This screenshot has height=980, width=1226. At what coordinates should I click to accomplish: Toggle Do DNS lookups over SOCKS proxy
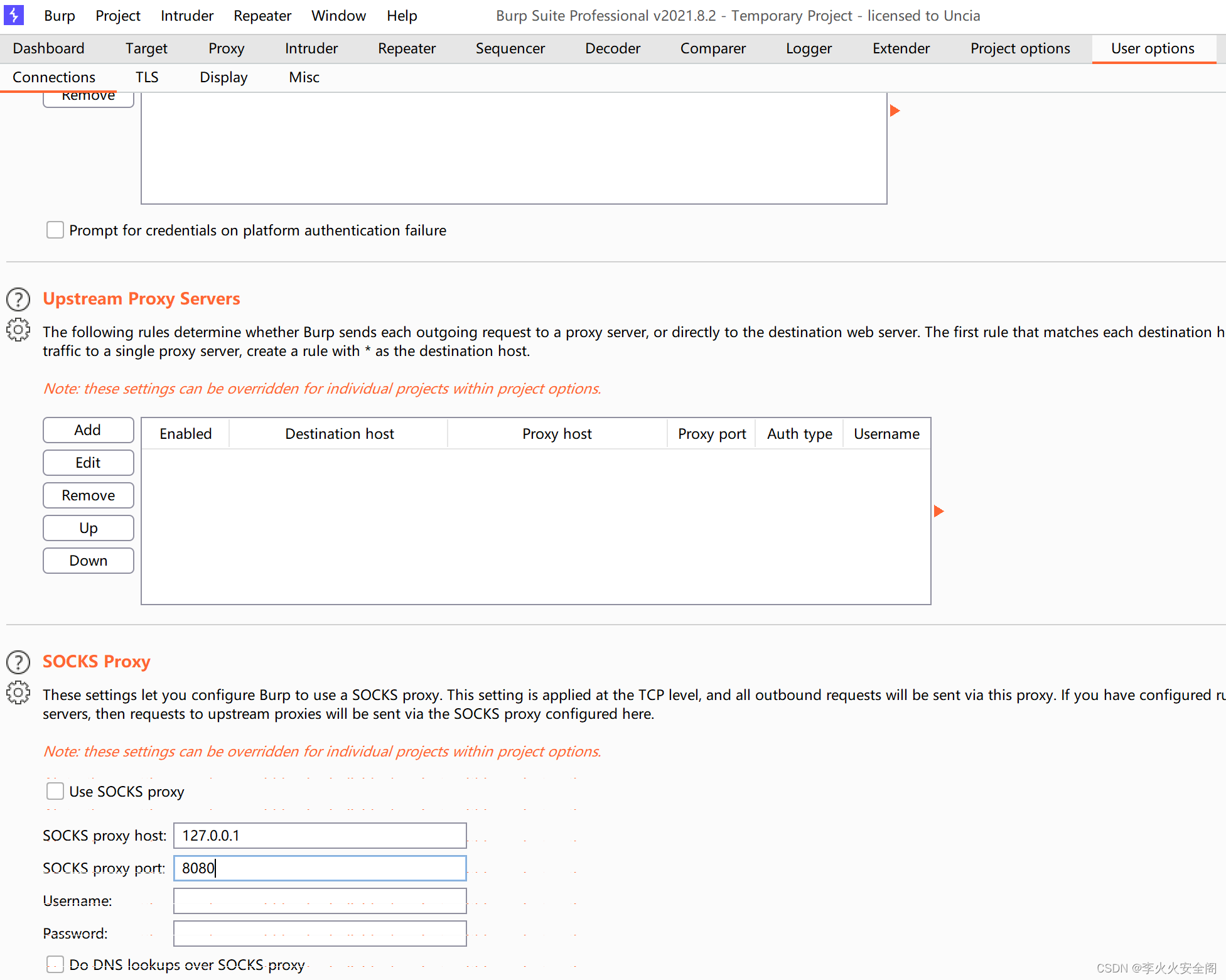tap(54, 964)
